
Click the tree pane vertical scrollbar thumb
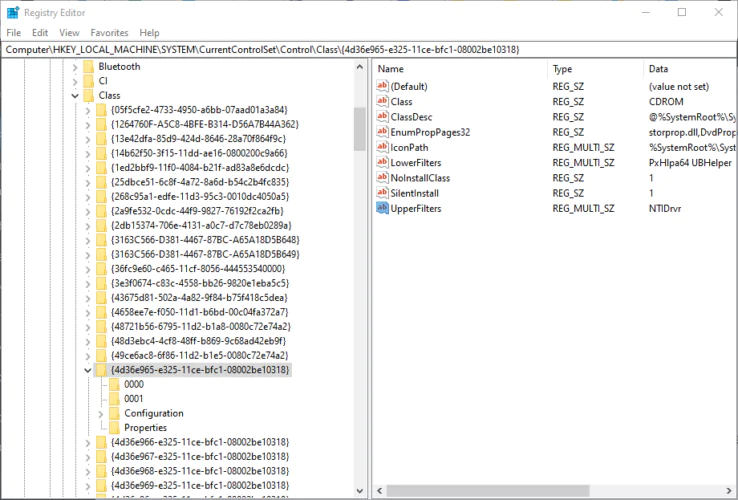pyautogui.click(x=360, y=128)
